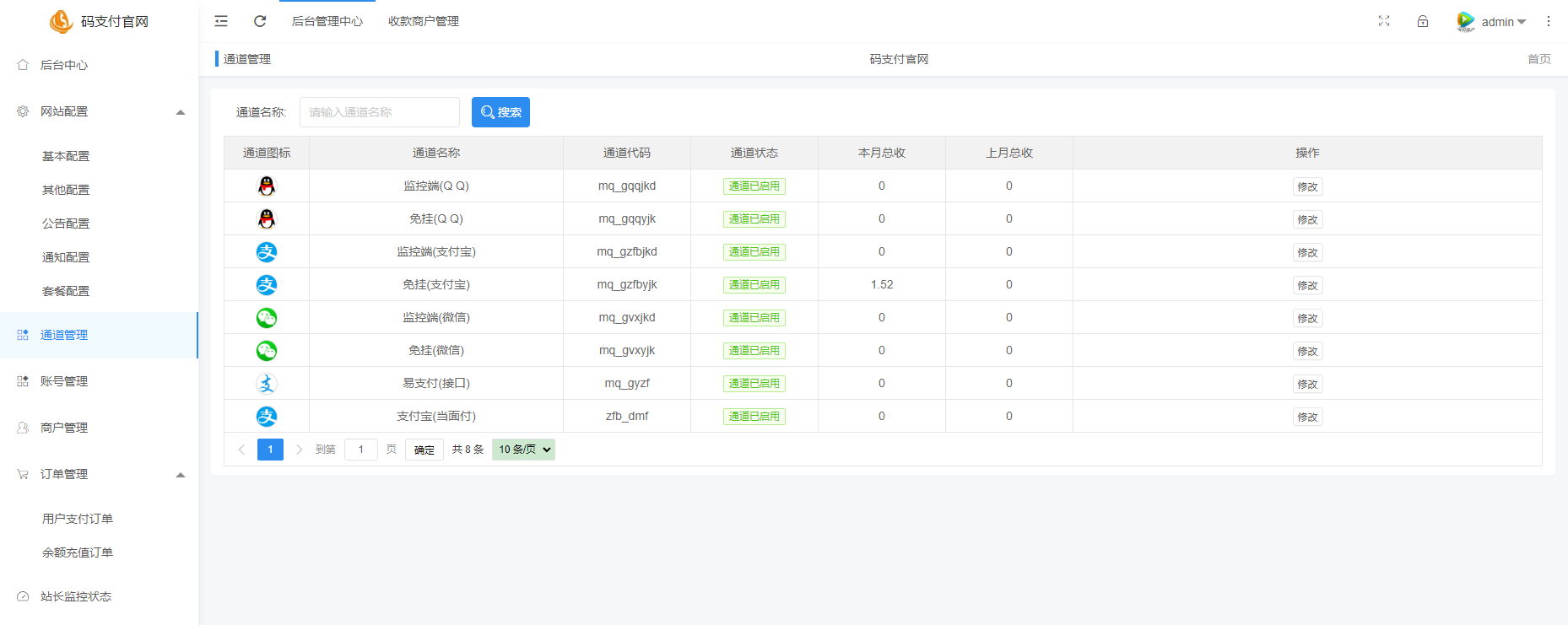Toggle fullscreen mode icon

pyautogui.click(x=1384, y=21)
